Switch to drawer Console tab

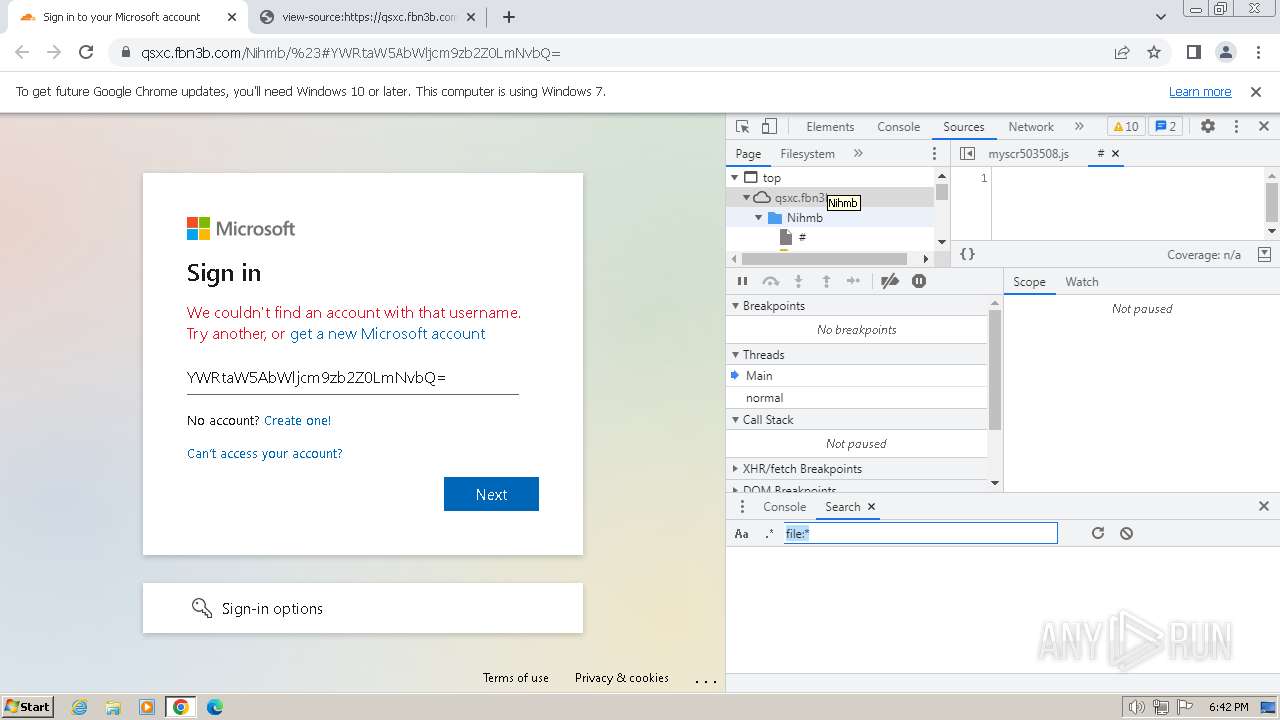click(784, 507)
